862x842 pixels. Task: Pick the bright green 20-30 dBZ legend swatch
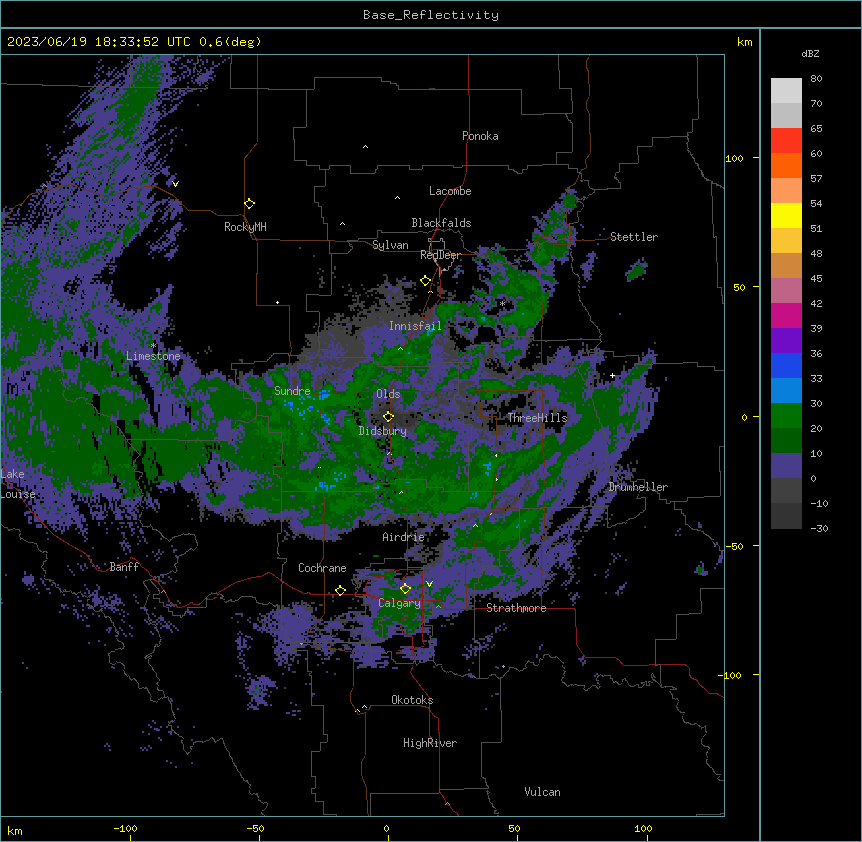point(786,416)
